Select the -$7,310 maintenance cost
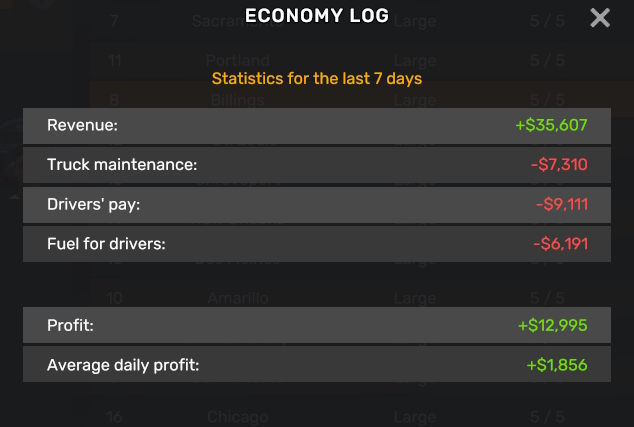The height and width of the screenshot is (427, 634). (x=559, y=165)
